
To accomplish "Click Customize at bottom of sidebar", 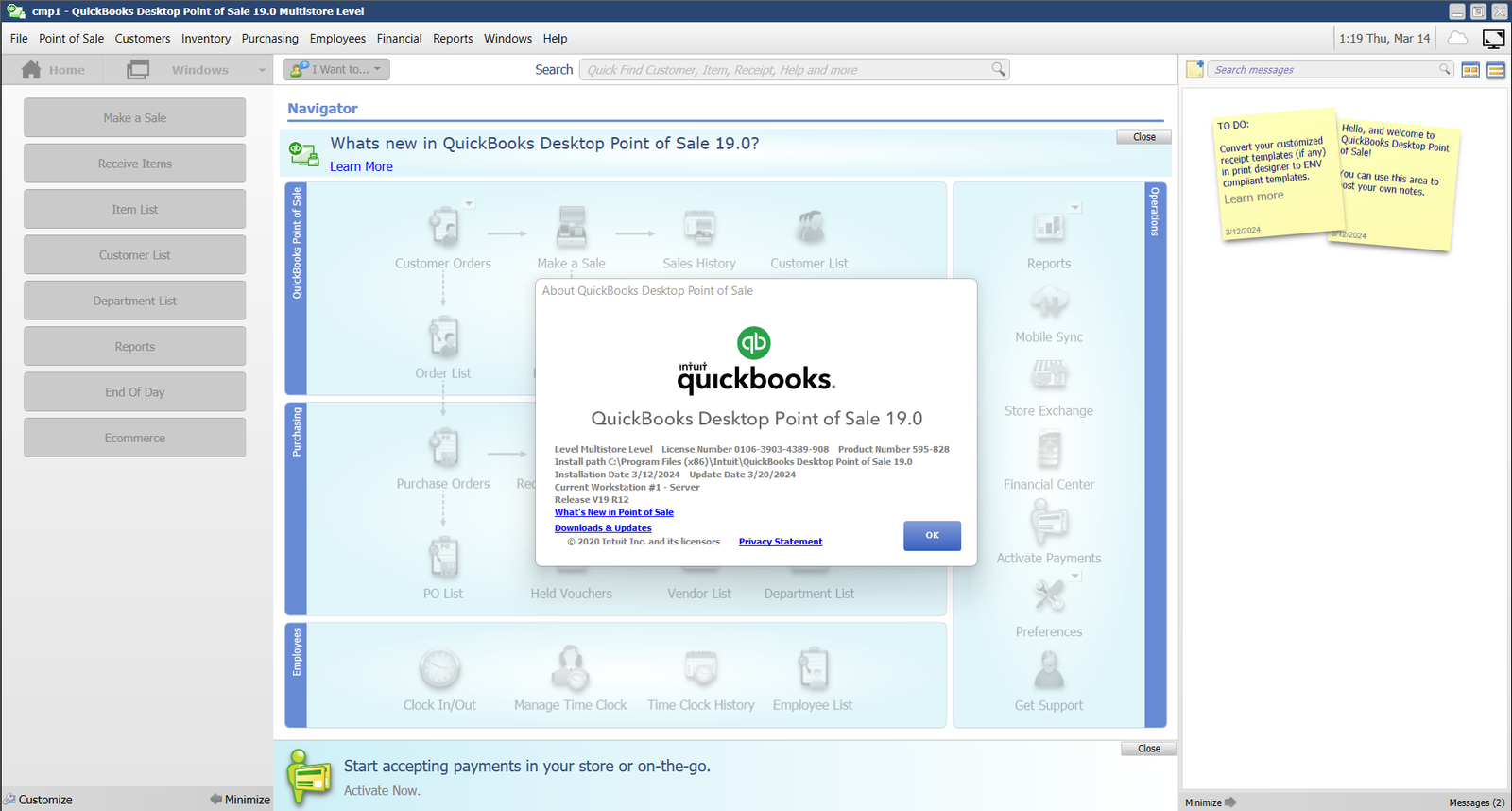I will pyautogui.click(x=38, y=800).
